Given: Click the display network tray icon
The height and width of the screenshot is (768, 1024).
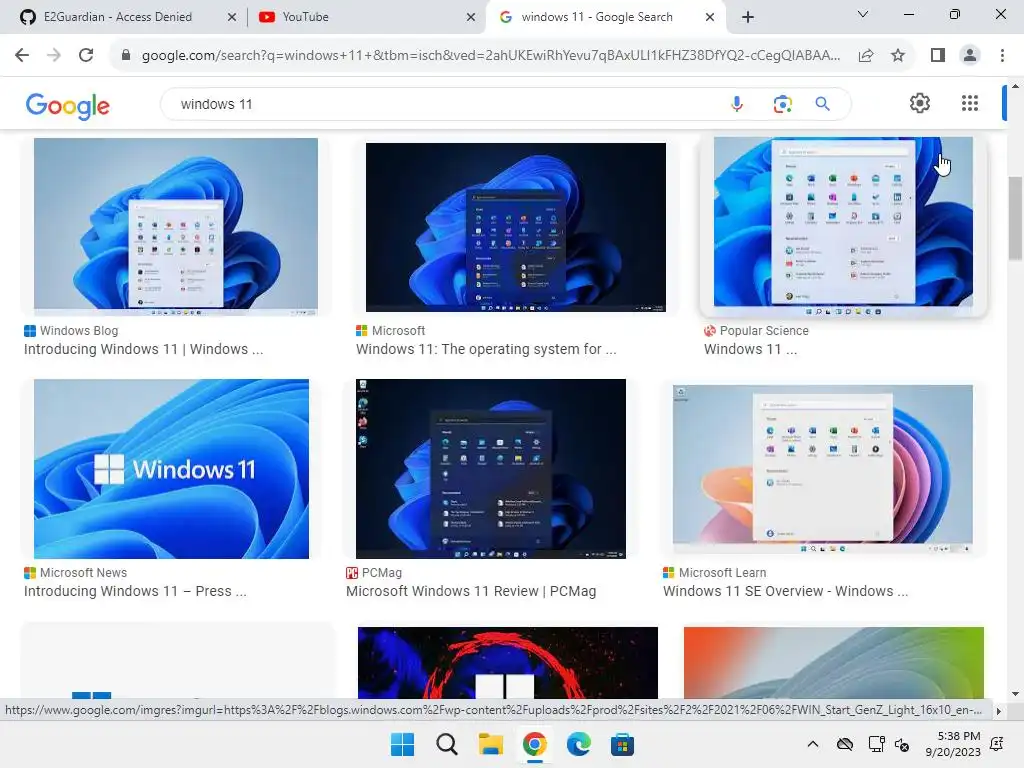Looking at the screenshot, I should coord(876,744).
